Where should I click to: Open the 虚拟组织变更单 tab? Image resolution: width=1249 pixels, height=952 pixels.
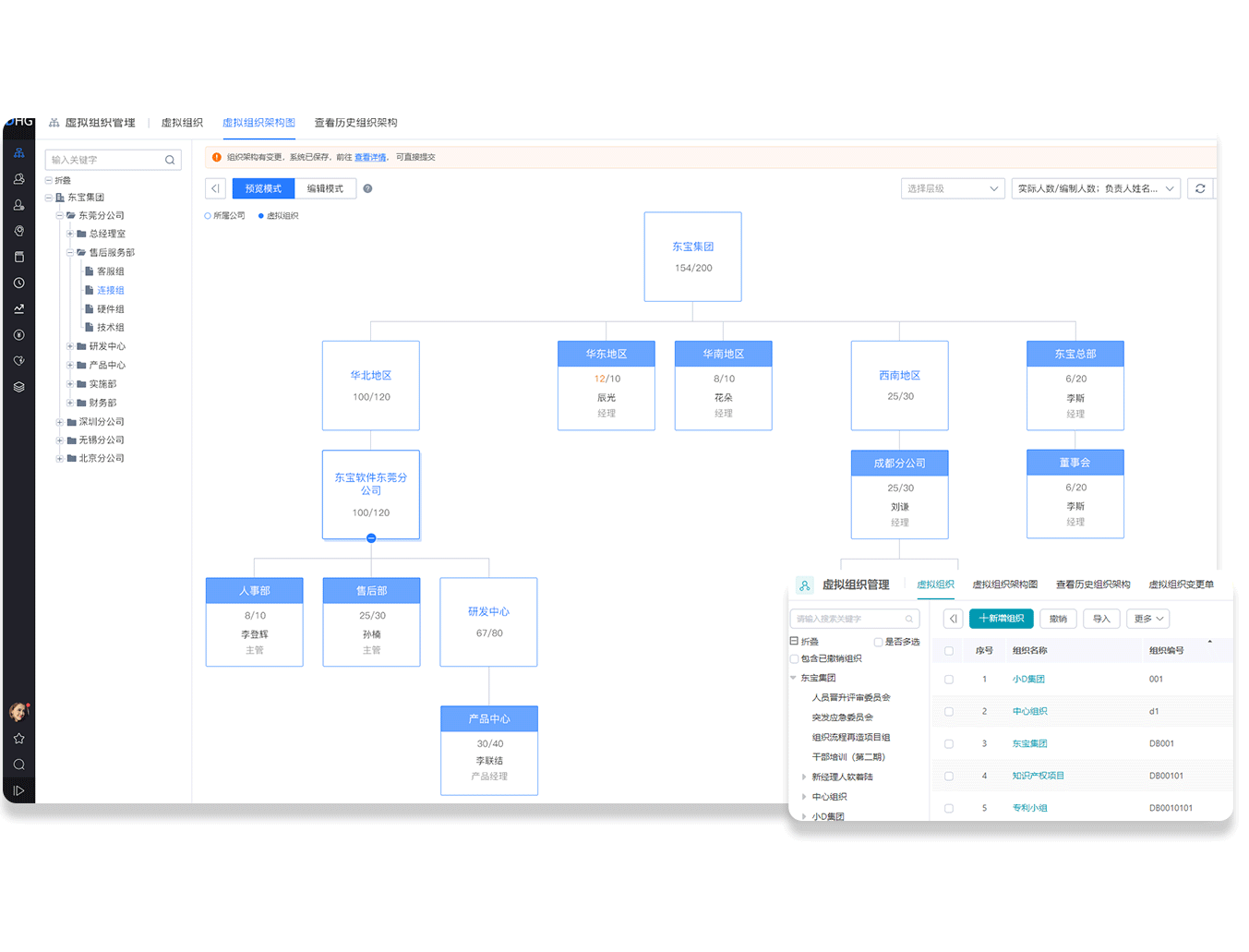[x=1181, y=584]
